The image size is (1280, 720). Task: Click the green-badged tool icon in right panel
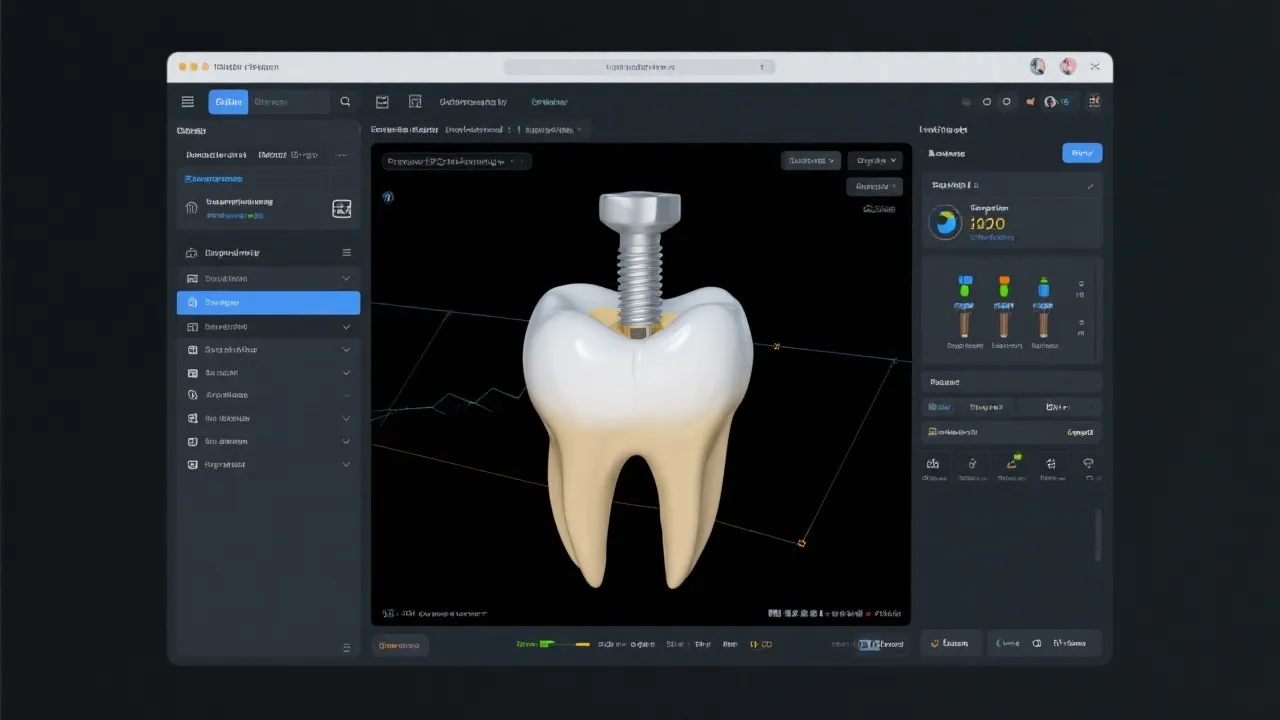tap(1011, 463)
